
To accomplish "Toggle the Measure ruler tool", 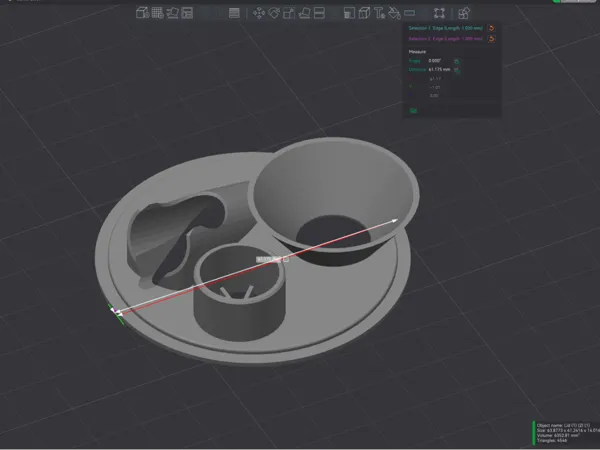I will (409, 13).
